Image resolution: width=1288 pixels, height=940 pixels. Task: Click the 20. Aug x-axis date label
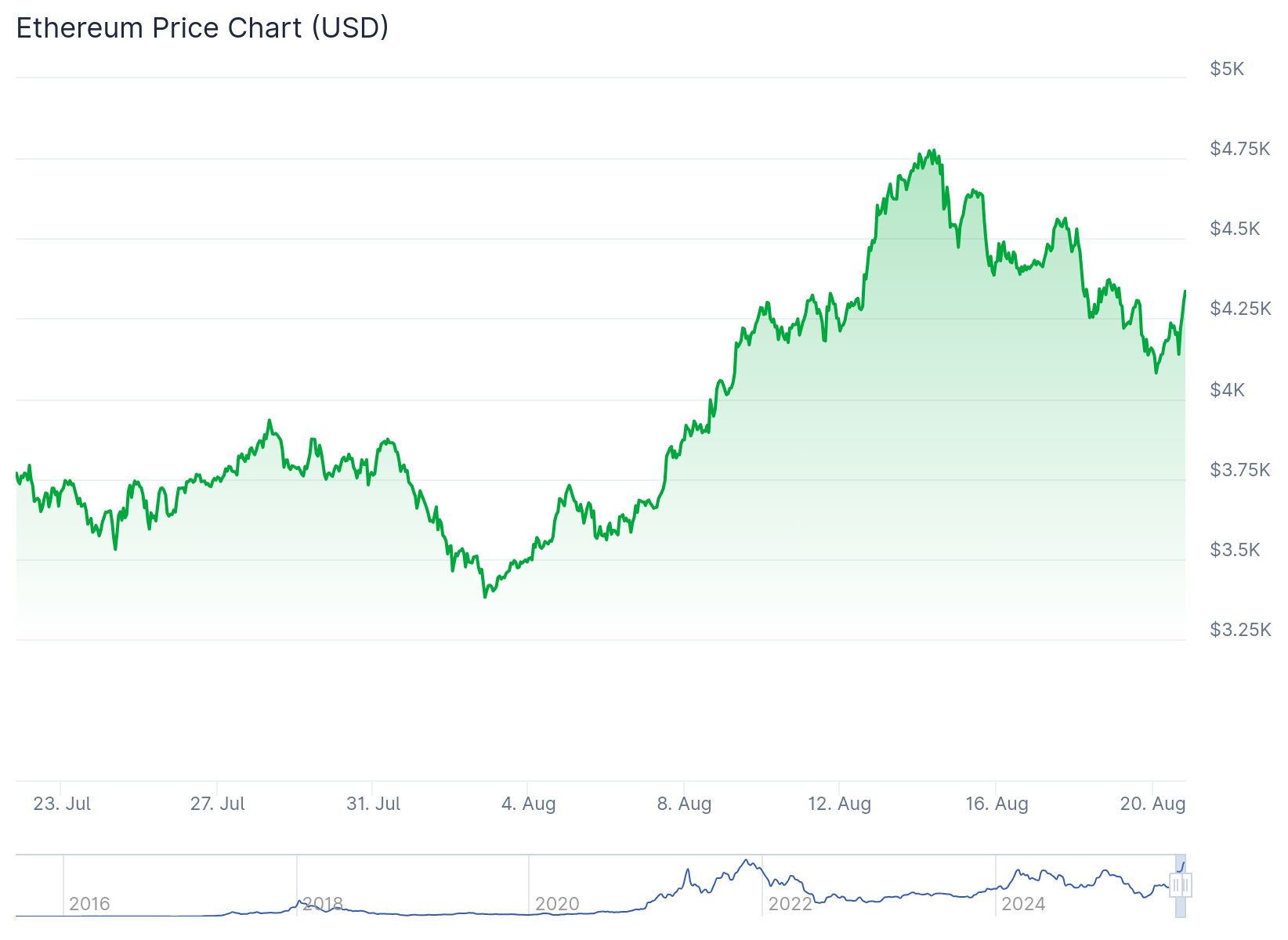(1152, 804)
